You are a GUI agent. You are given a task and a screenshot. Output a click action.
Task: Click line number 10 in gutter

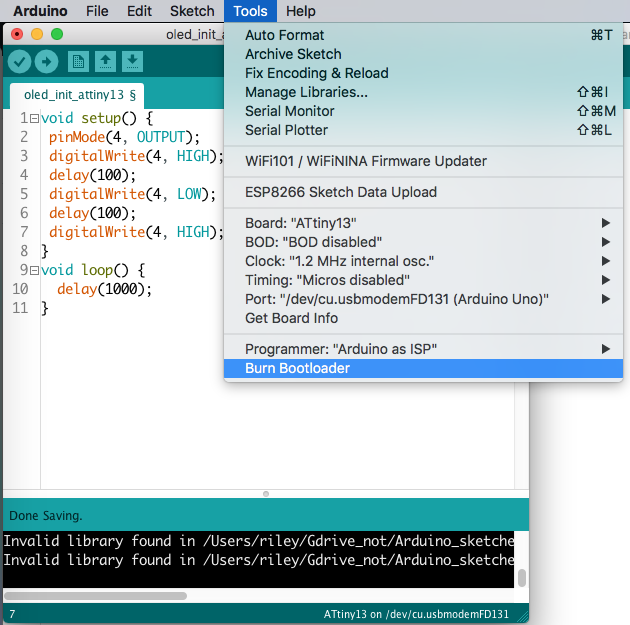(x=20, y=289)
